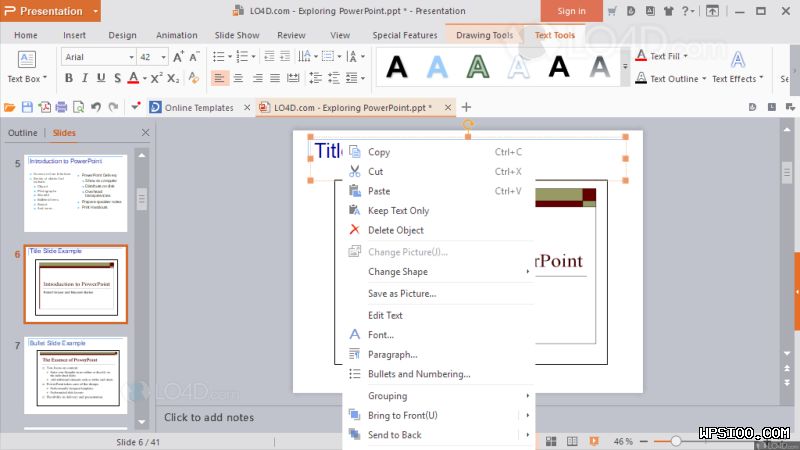Image resolution: width=800 pixels, height=450 pixels.
Task: Toggle bold formatting in the ribbon
Action: click(68, 78)
